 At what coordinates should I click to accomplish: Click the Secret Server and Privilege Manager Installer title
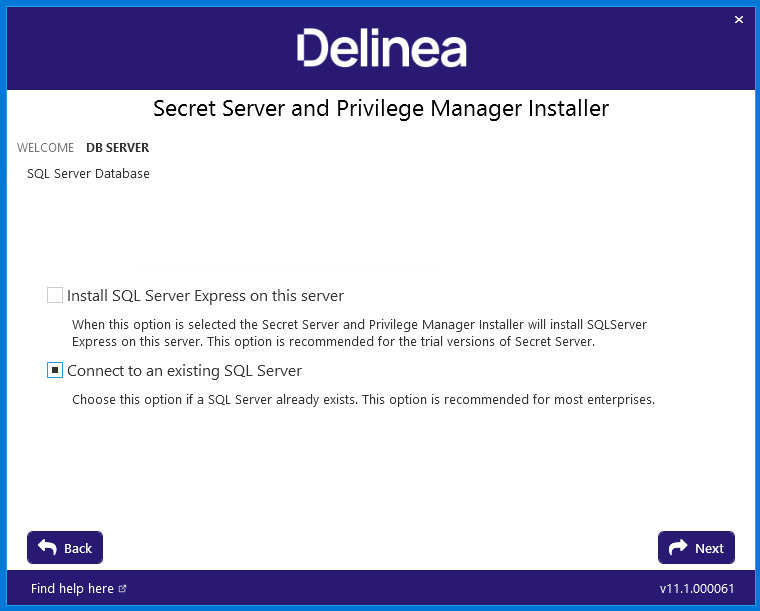pyautogui.click(x=381, y=109)
